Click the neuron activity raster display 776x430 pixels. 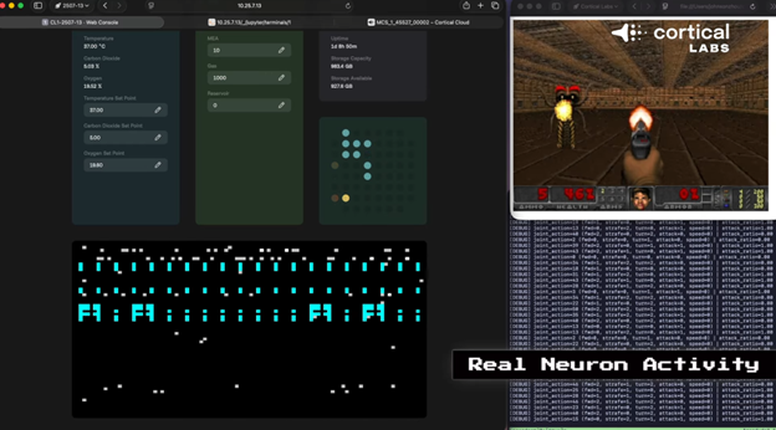pyautogui.click(x=249, y=328)
